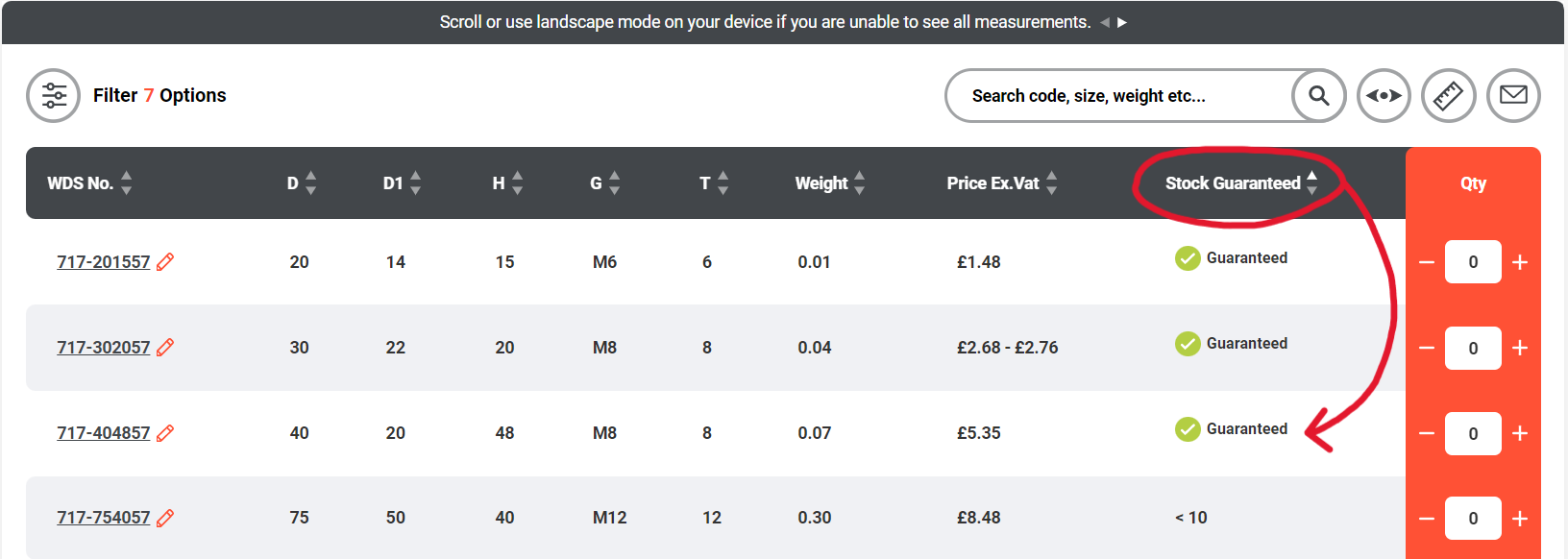
Task: Click the weight value 0.04
Action: point(815,347)
